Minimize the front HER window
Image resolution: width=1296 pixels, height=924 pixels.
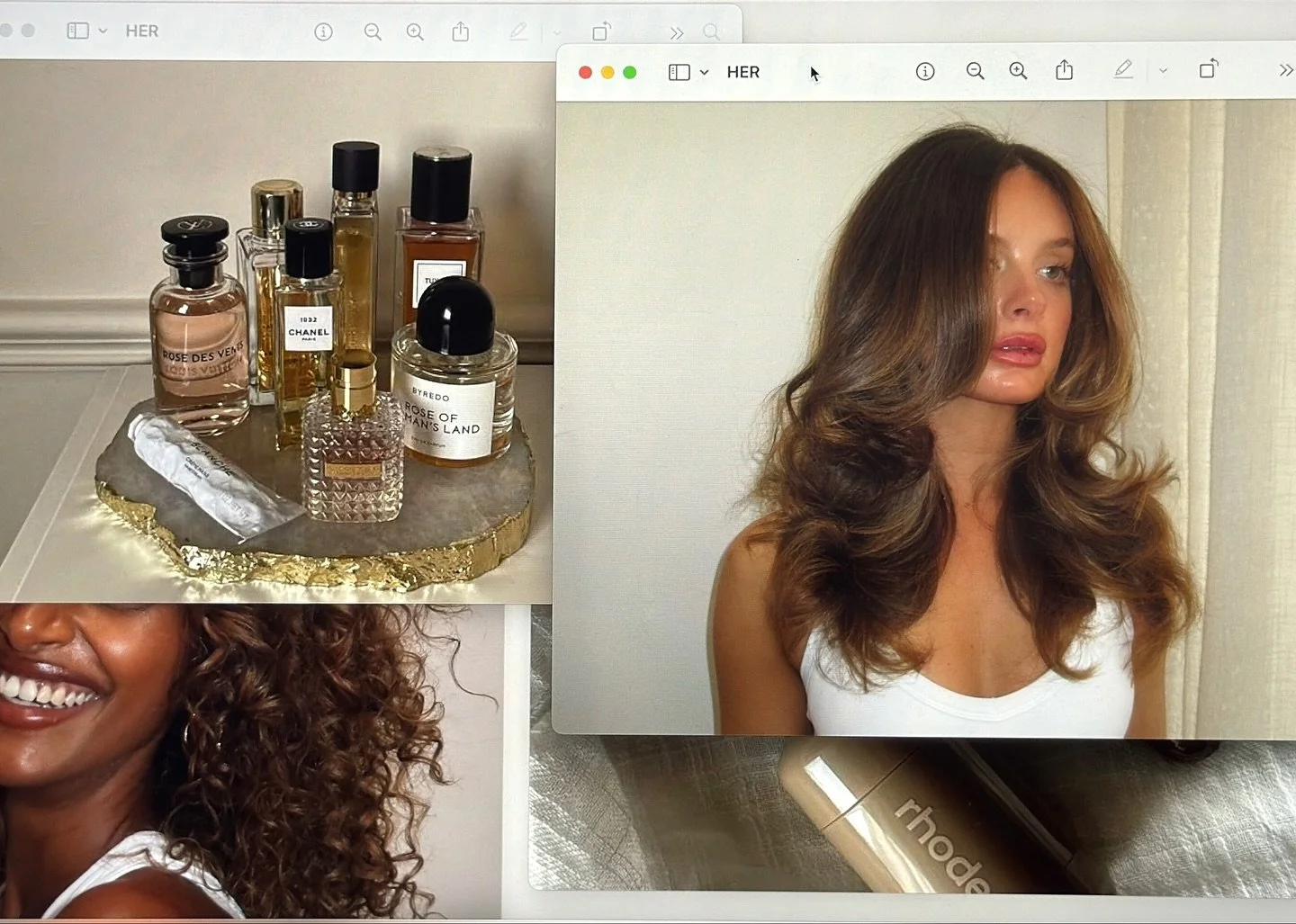[607, 72]
